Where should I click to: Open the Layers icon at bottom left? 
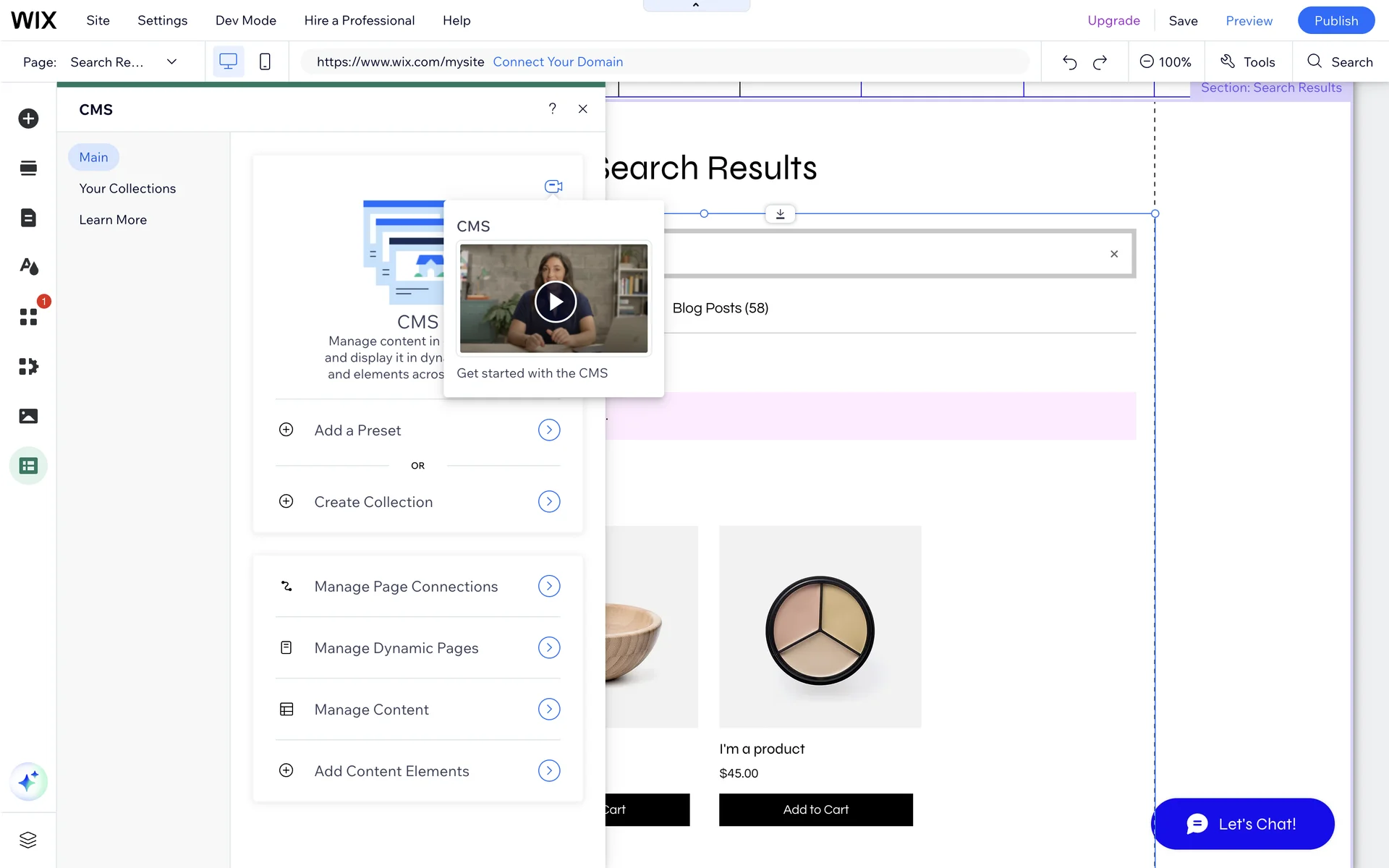[28, 840]
